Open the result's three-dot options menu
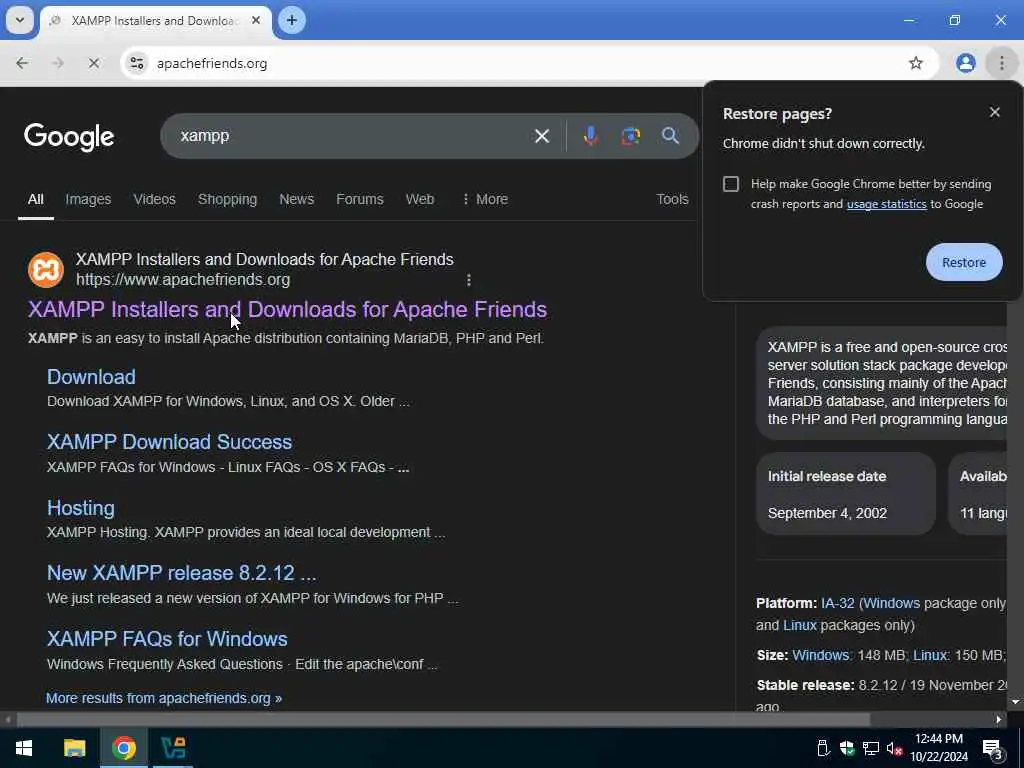Viewport: 1024px width, 768px height. click(468, 280)
